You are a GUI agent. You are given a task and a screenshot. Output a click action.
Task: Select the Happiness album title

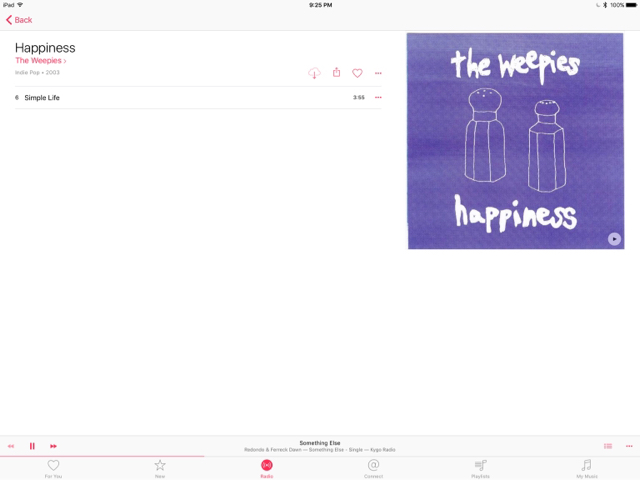click(x=45, y=48)
